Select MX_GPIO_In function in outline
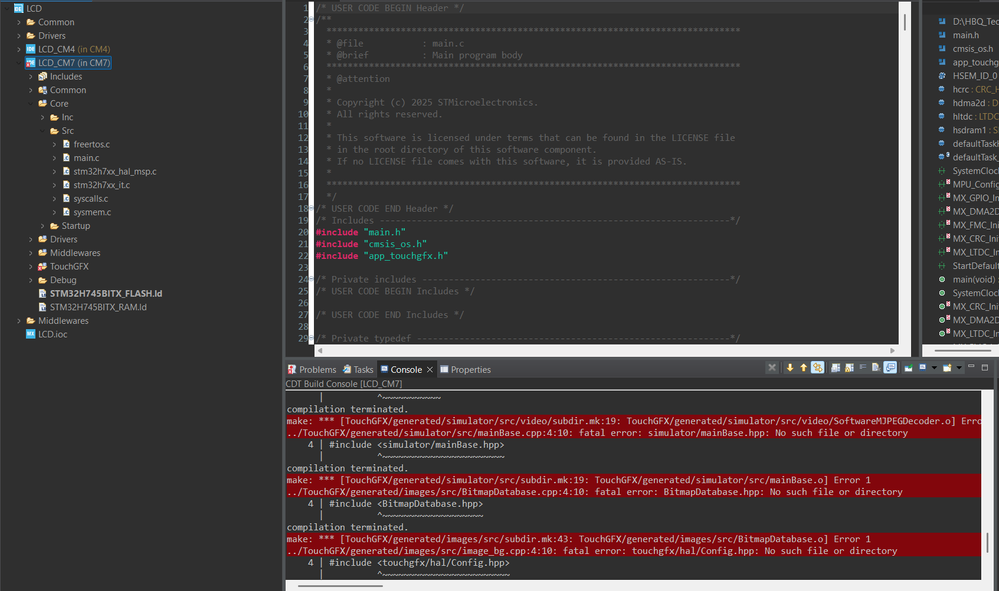999x591 pixels. (975, 198)
